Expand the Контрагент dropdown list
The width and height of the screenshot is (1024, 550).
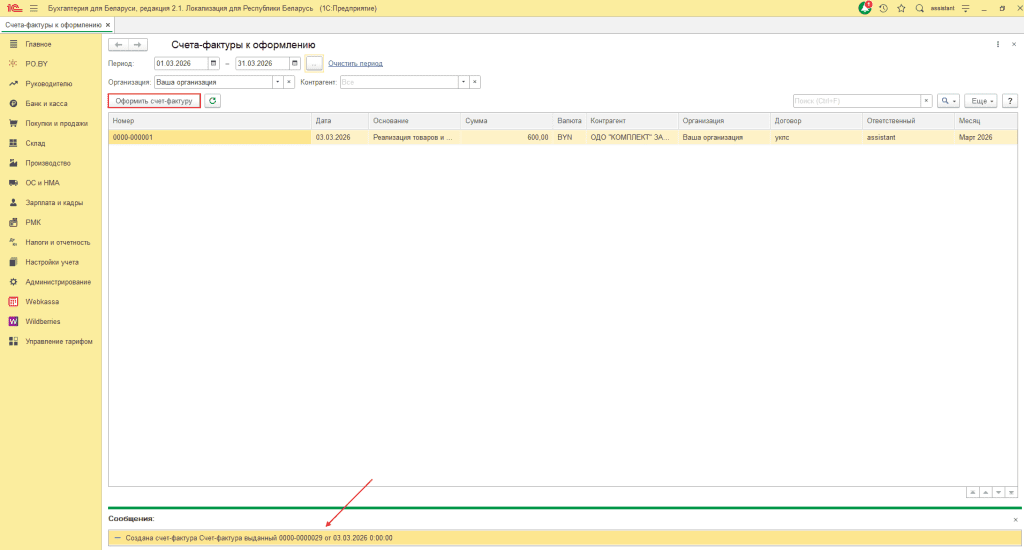pos(462,82)
